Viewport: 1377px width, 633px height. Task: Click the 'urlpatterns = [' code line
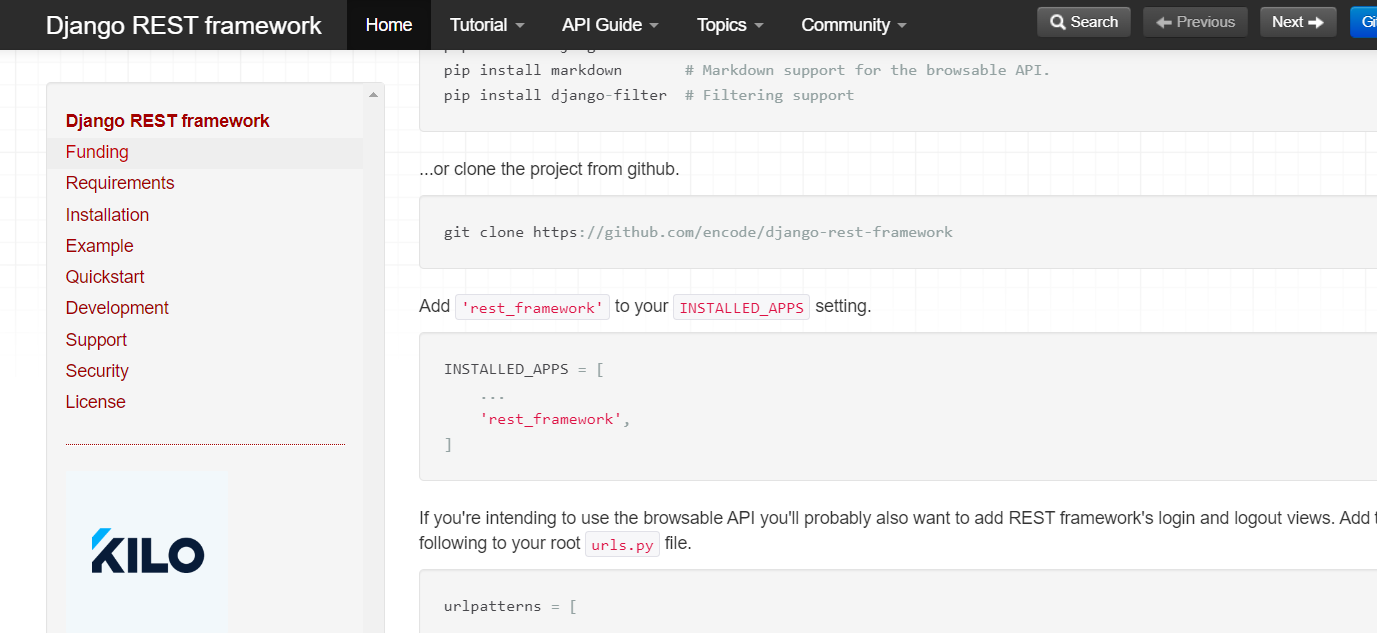coord(510,606)
